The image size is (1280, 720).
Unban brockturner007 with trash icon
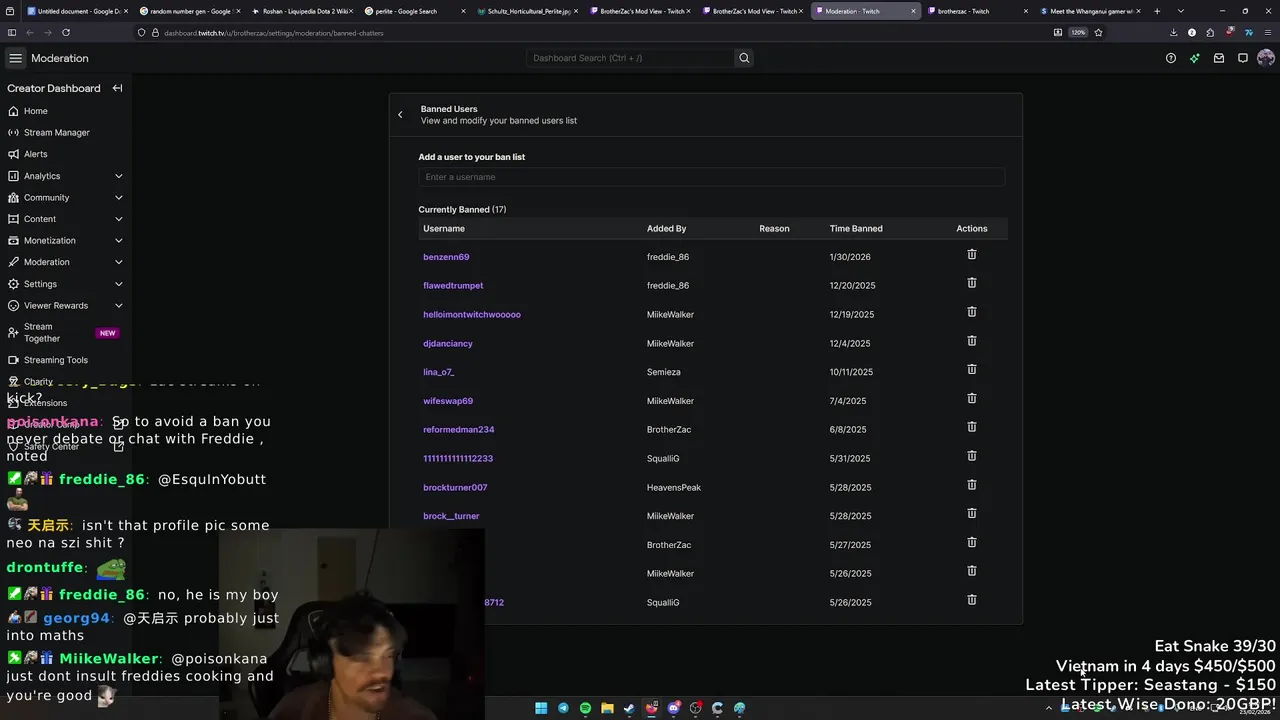coord(971,485)
